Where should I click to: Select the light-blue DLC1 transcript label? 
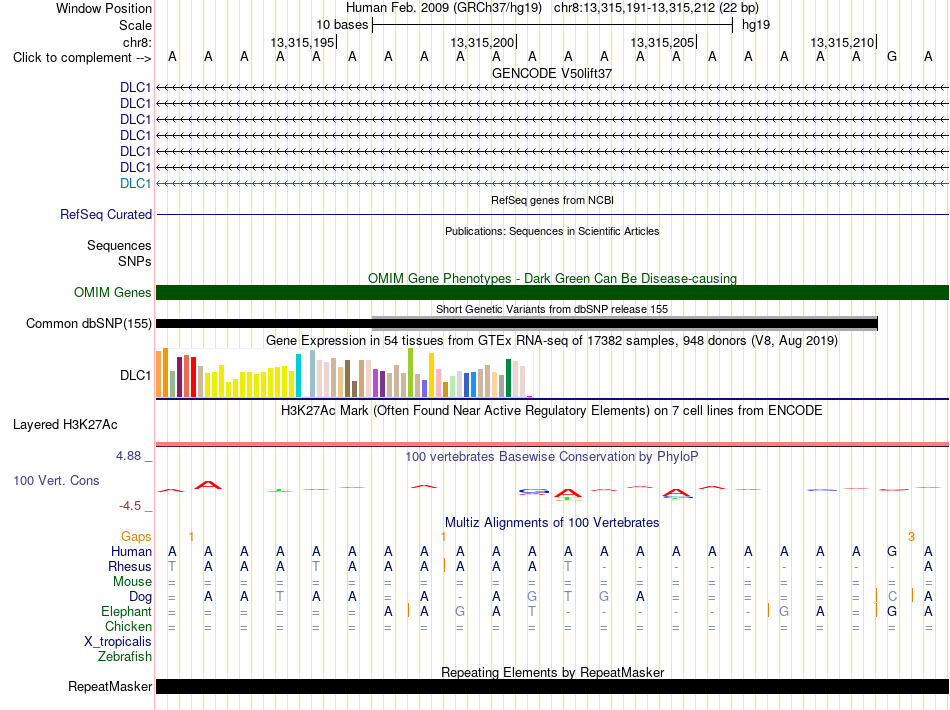pos(135,184)
